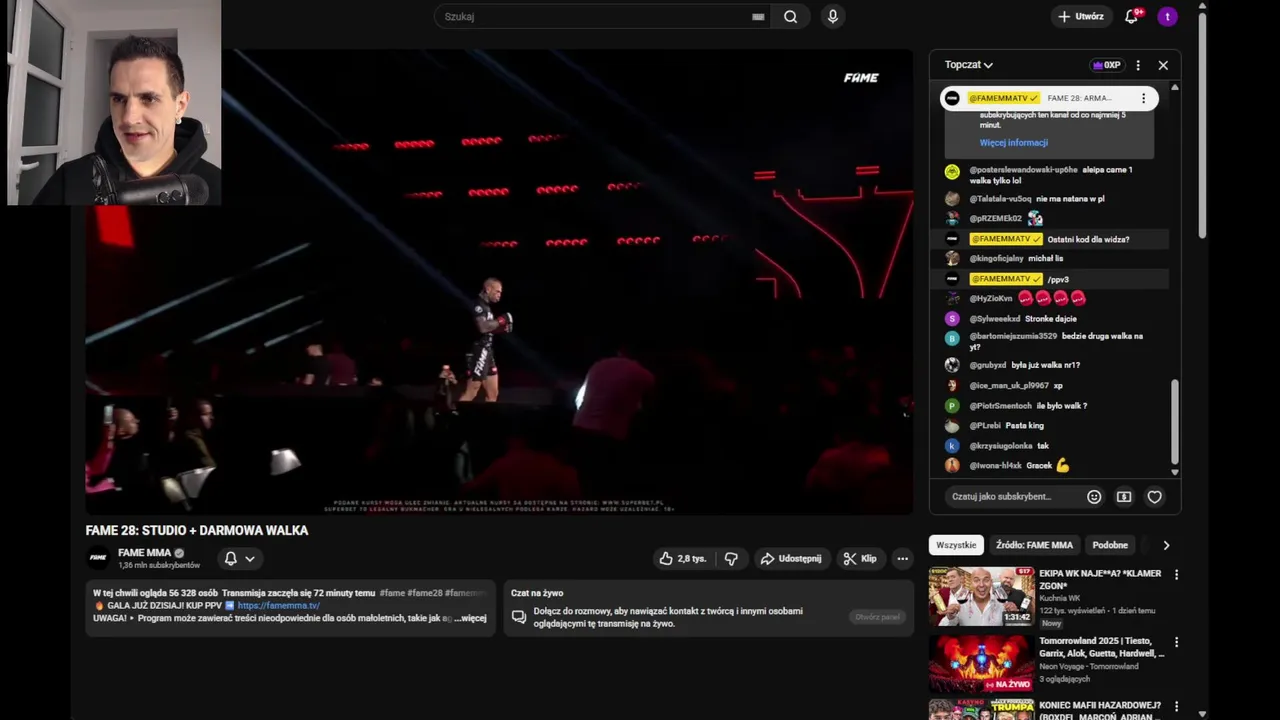The width and height of the screenshot is (1280, 720).
Task: Click user @bartomiejszumia3529 in chat
Action: (1013, 336)
